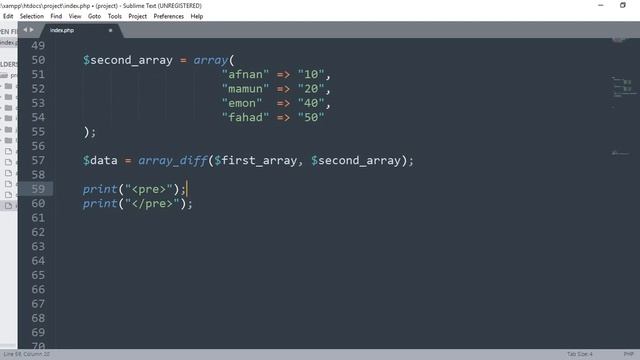Open the Find menu
The height and width of the screenshot is (360, 640).
point(56,16)
